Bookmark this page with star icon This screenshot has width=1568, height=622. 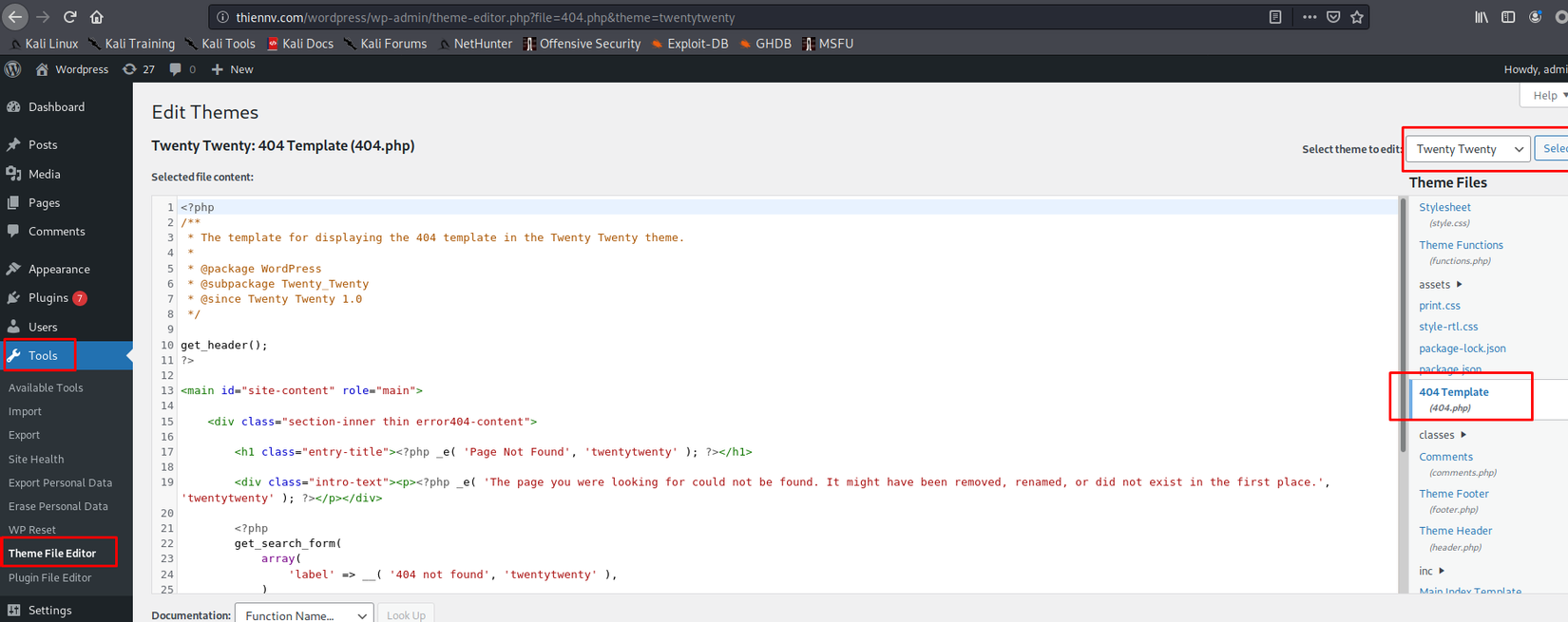tap(1357, 17)
